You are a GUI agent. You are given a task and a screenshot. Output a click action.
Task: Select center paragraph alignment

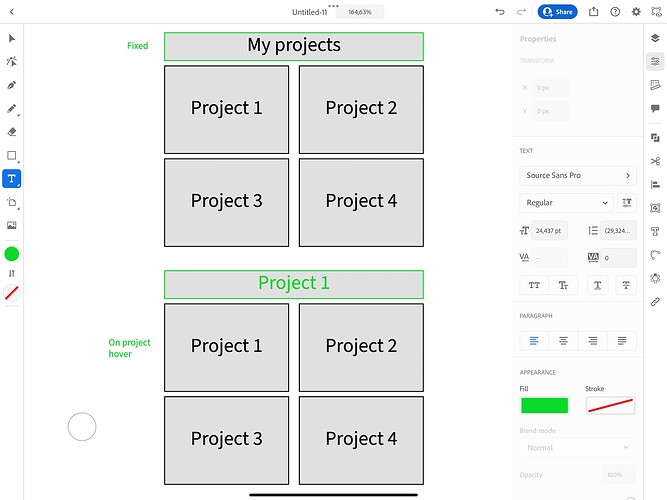pos(564,341)
